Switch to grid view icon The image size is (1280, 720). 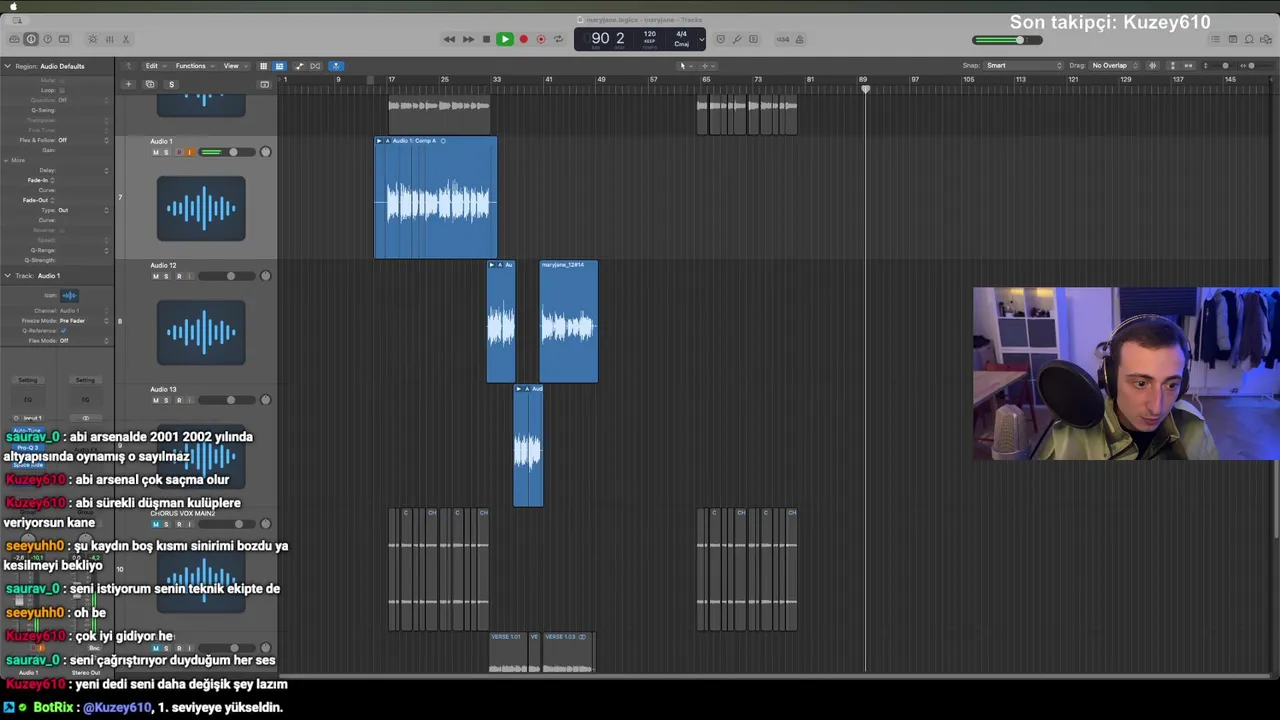(263, 66)
